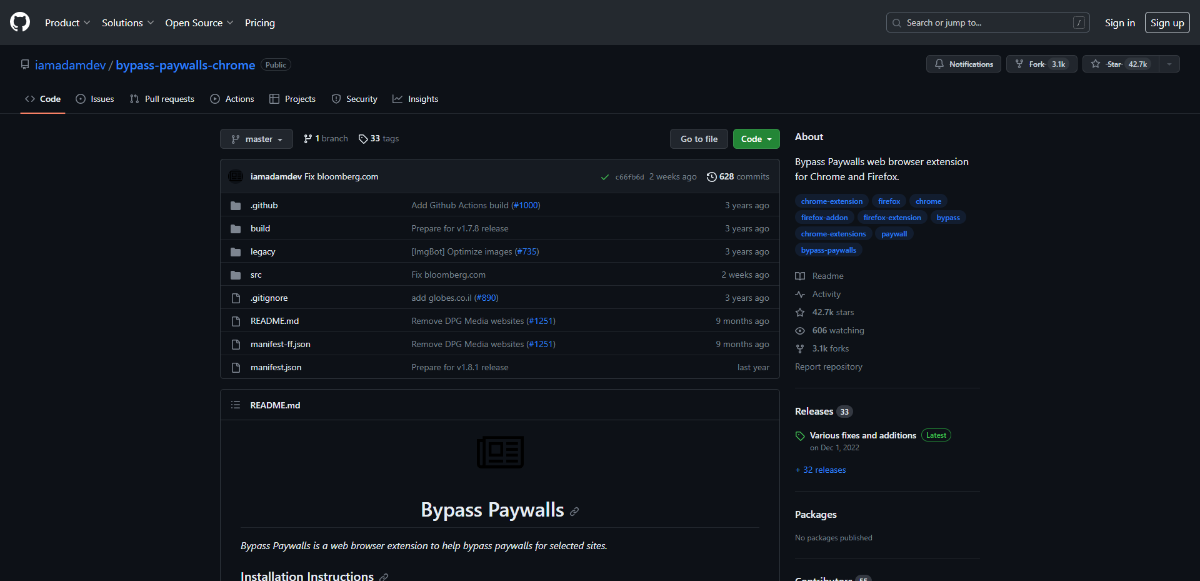The width and height of the screenshot is (1200, 581).
Task: Open Prepare for v1.8.1 release commit
Action: (460, 367)
